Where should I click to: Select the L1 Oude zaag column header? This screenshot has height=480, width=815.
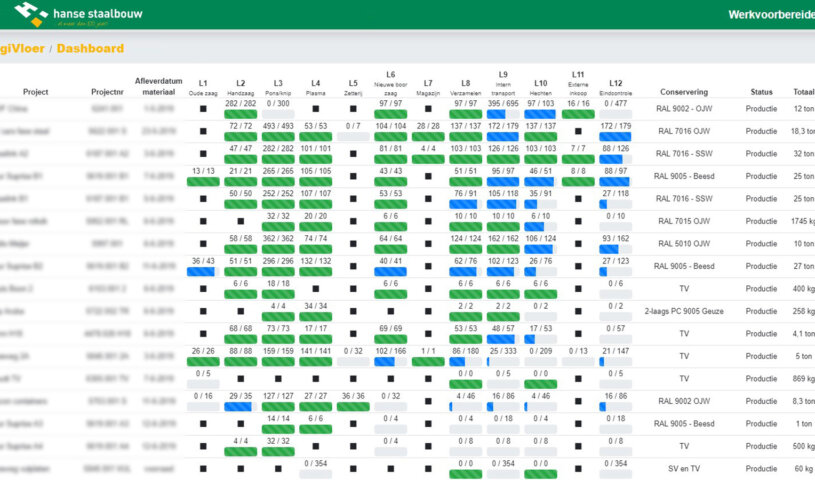[x=203, y=87]
